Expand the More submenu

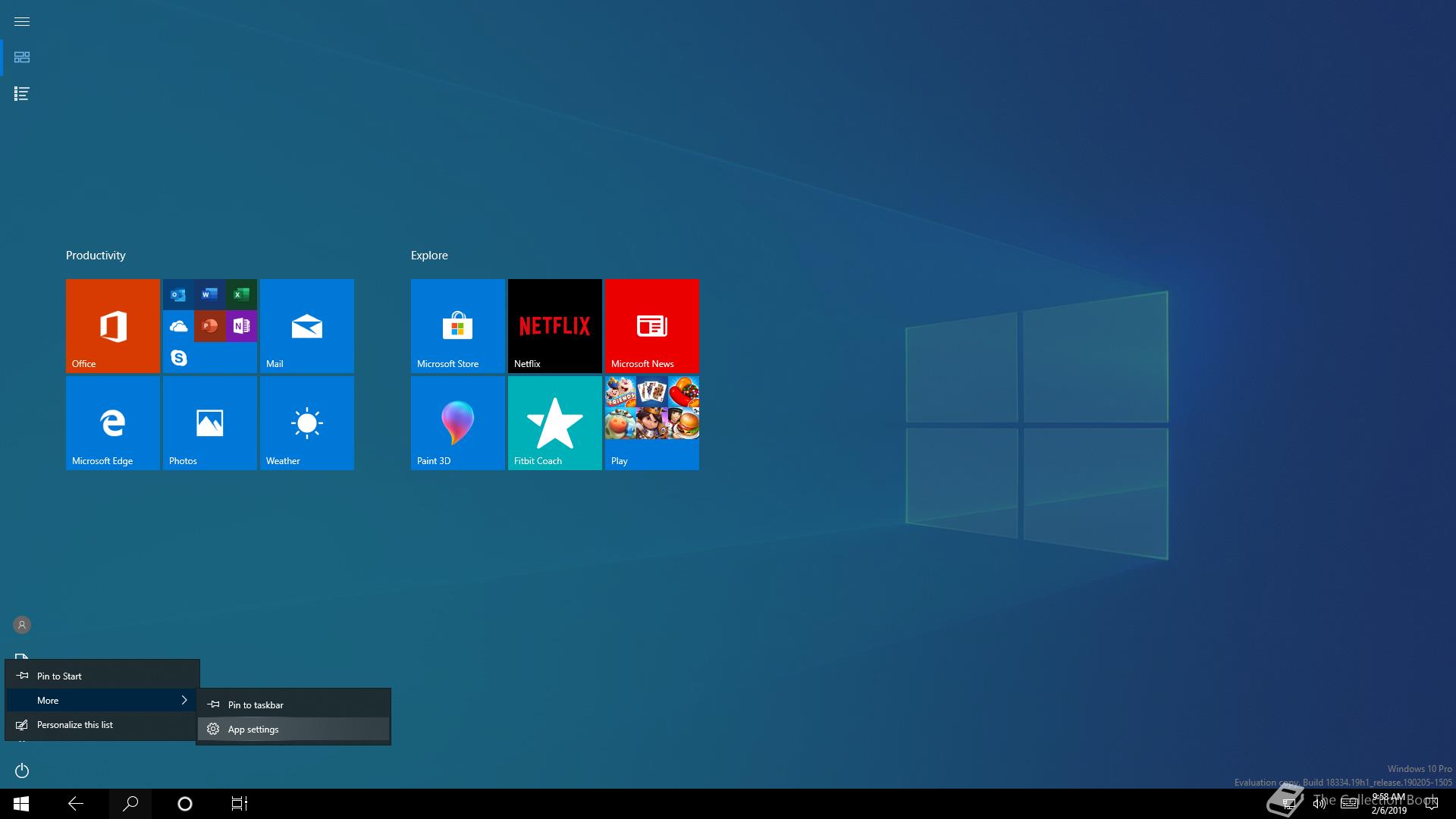[102, 700]
